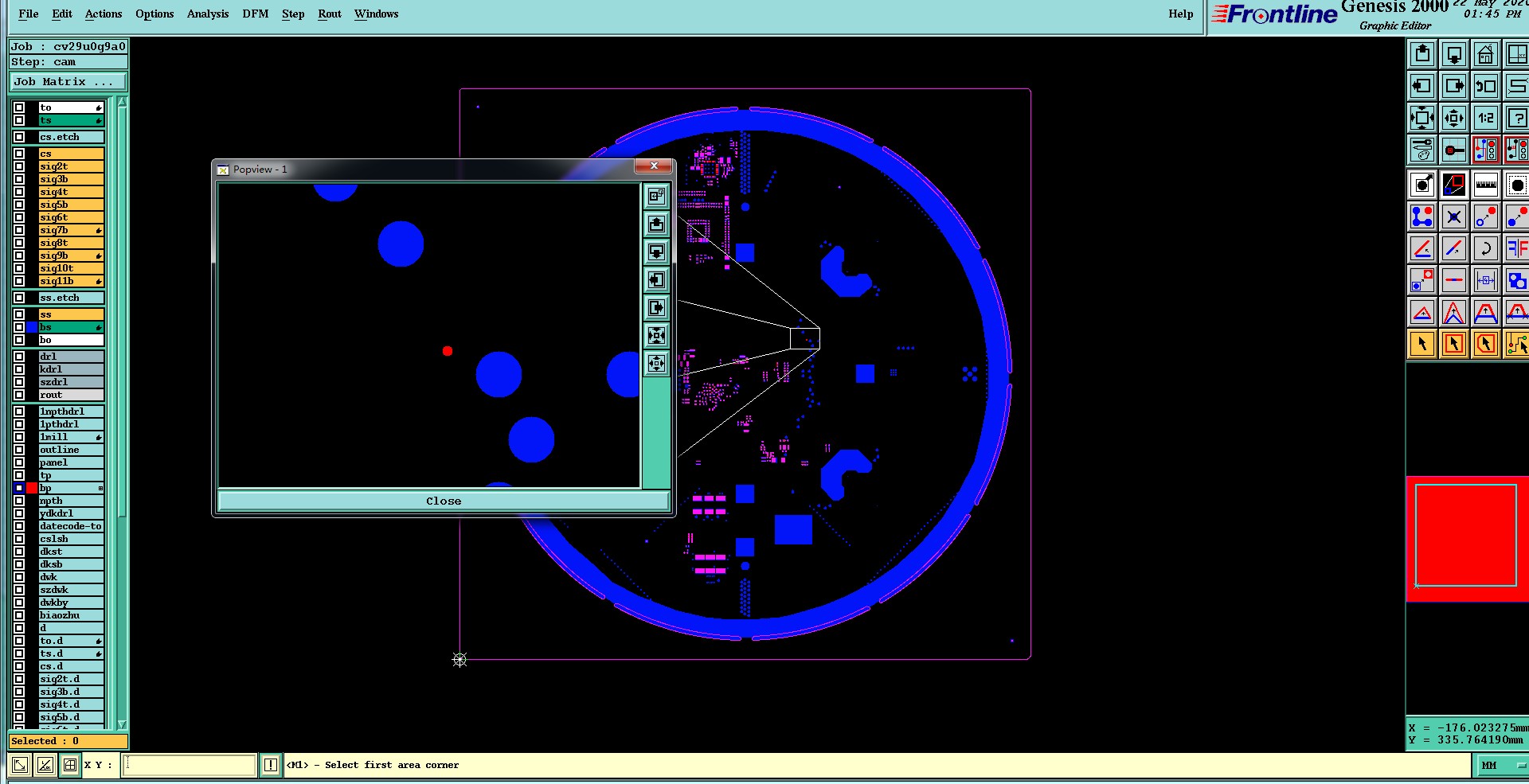Click the layer list scroll up arrow
This screenshot has width=1529, height=784.
coord(122,102)
